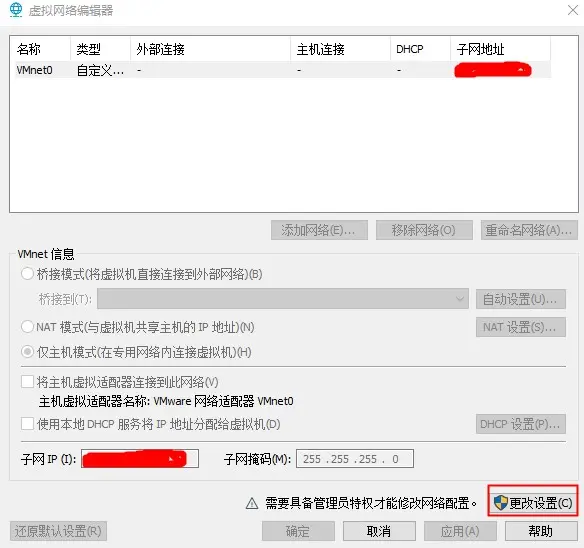Click the 主机连接 column header
The image size is (584, 548).
pyautogui.click(x=340, y=49)
